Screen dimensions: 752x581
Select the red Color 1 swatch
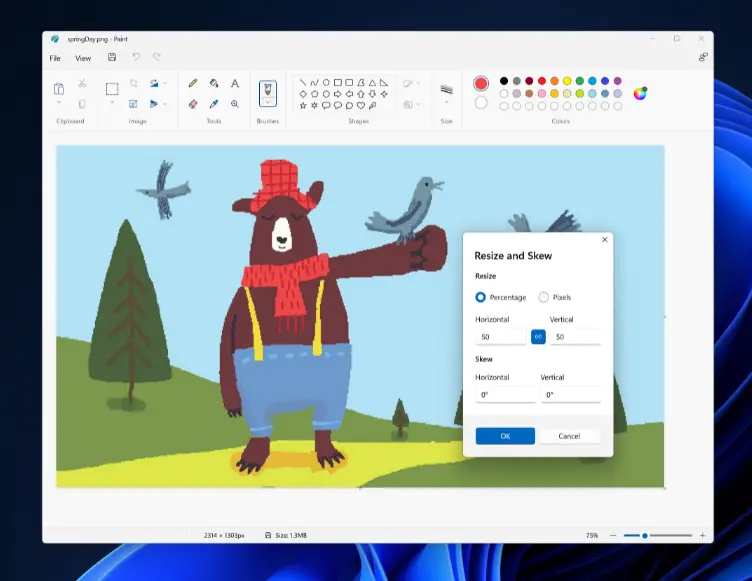(481, 83)
